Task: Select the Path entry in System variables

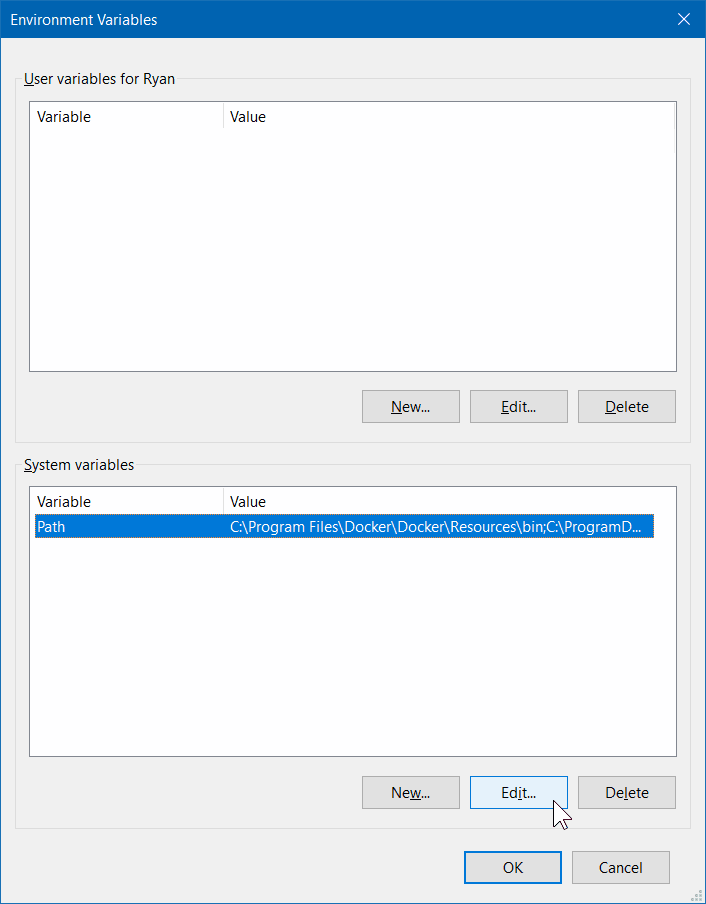Action: [51, 527]
